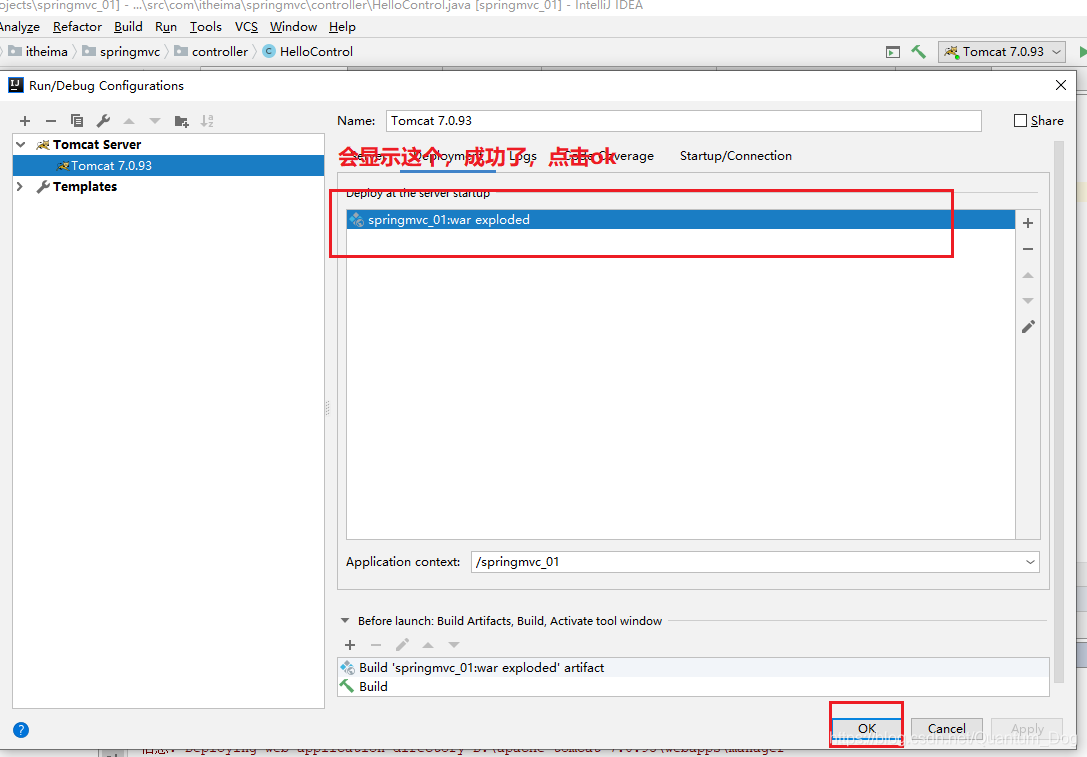Click the OK button
This screenshot has width=1087, height=757.
tap(867, 729)
